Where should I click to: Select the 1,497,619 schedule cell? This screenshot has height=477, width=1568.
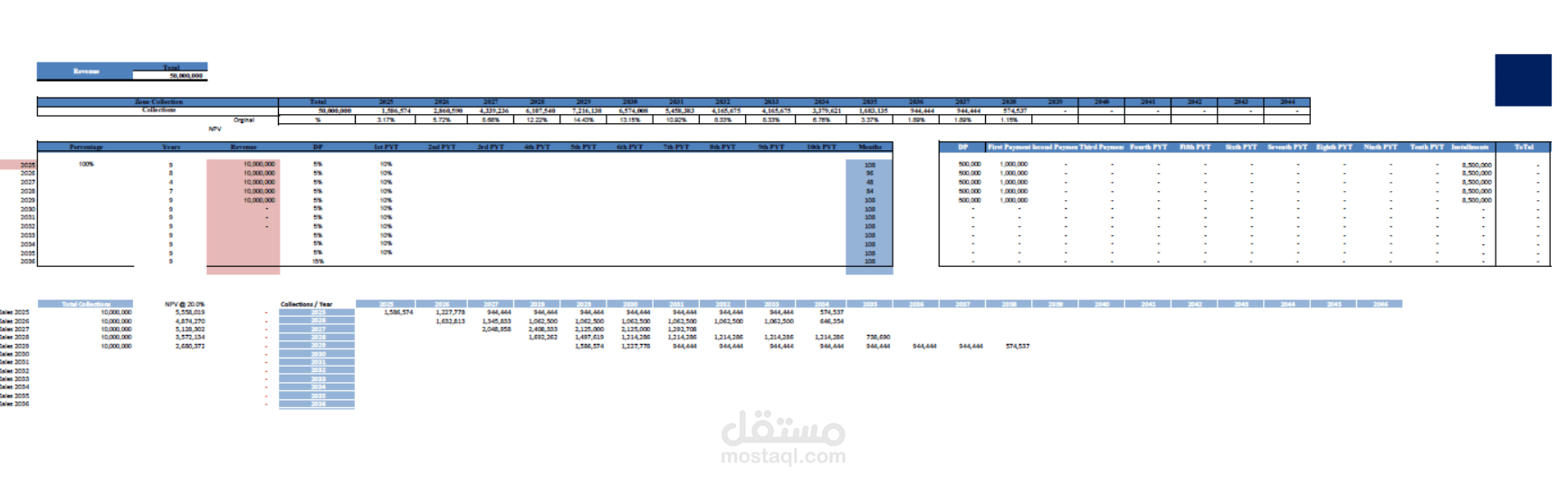(588, 338)
